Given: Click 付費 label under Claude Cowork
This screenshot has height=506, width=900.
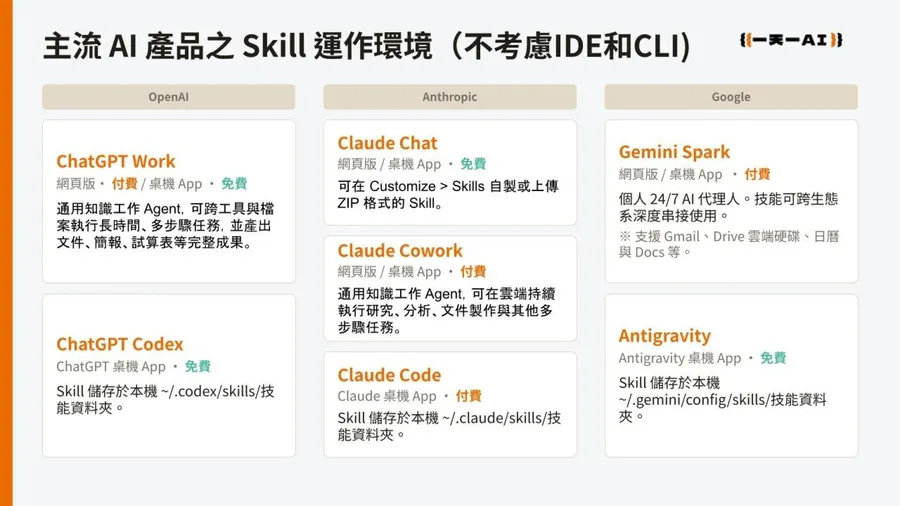Looking at the screenshot, I should click(473, 271).
